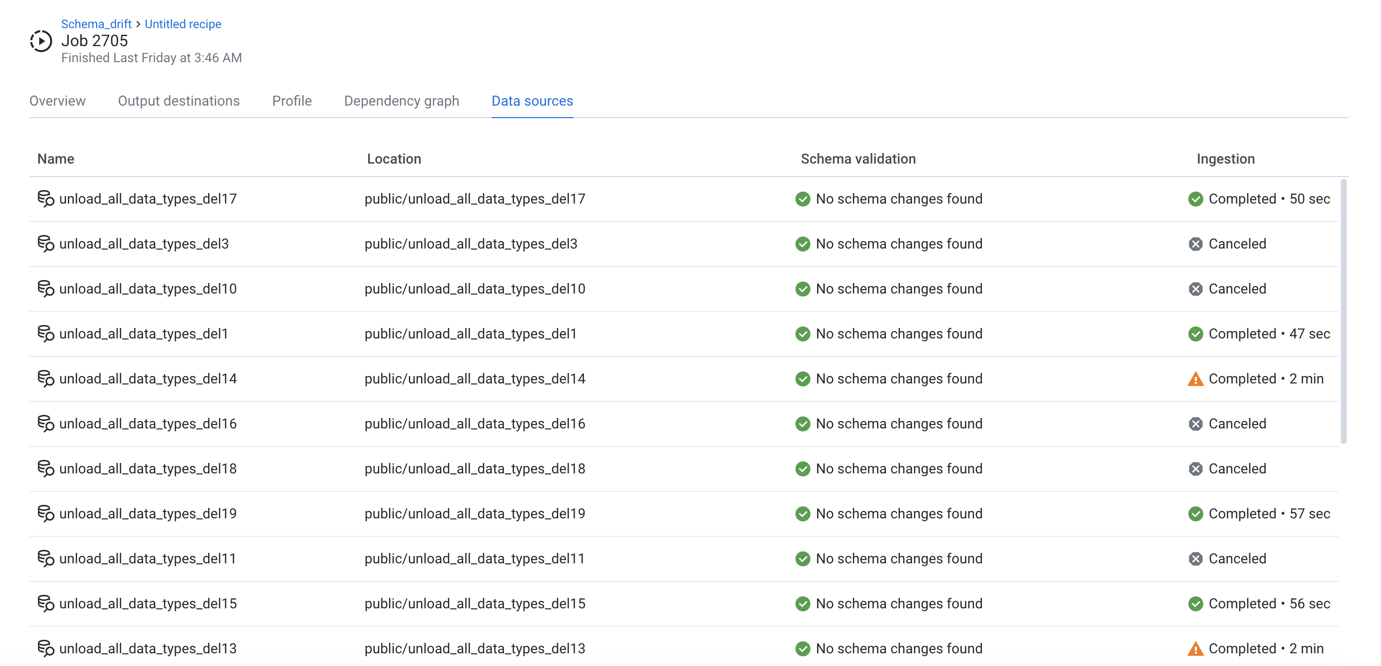Click the schema validation check icon for del10
Viewport: 1381px width, 666px height.
[803, 288]
